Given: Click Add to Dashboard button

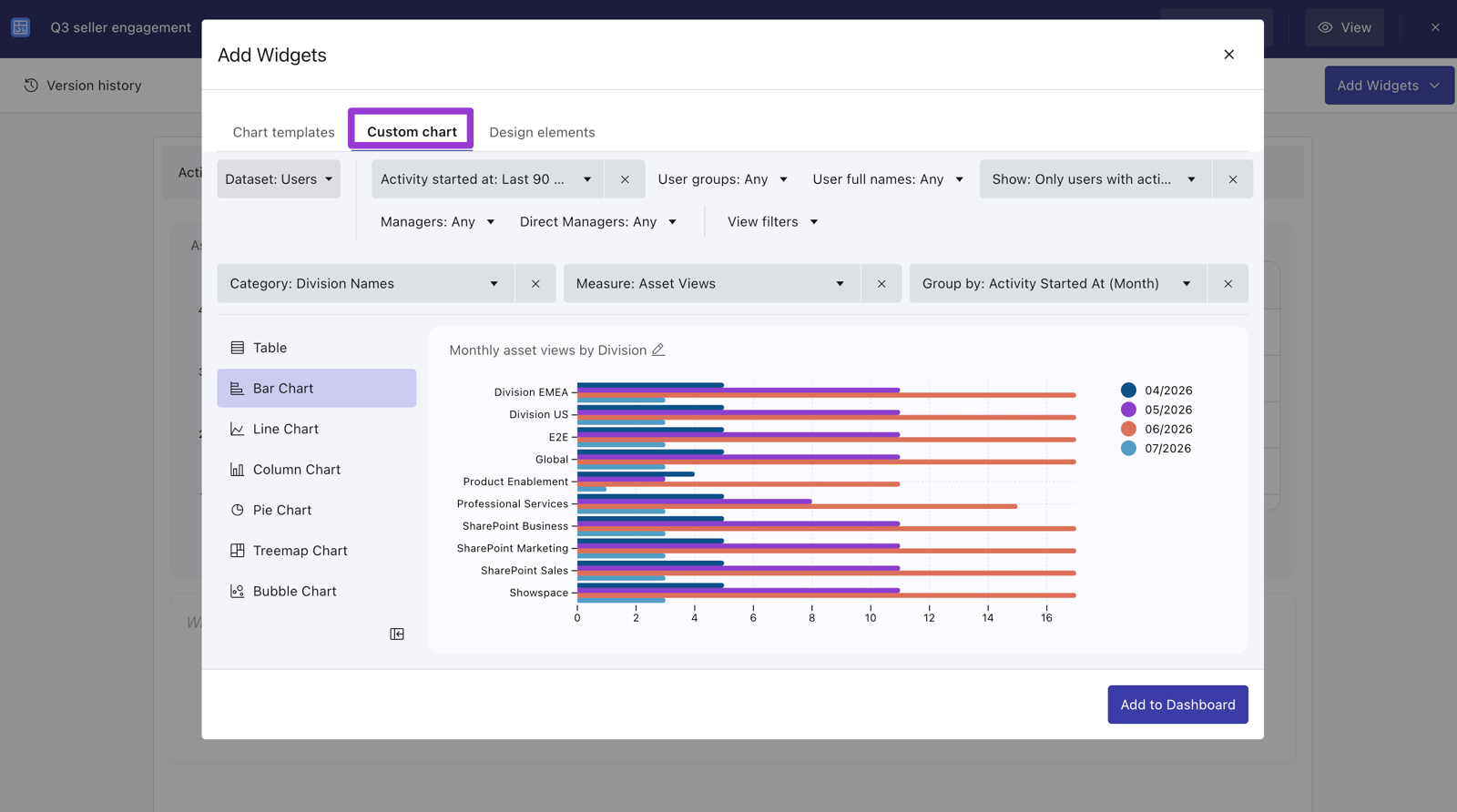Looking at the screenshot, I should 1177,705.
